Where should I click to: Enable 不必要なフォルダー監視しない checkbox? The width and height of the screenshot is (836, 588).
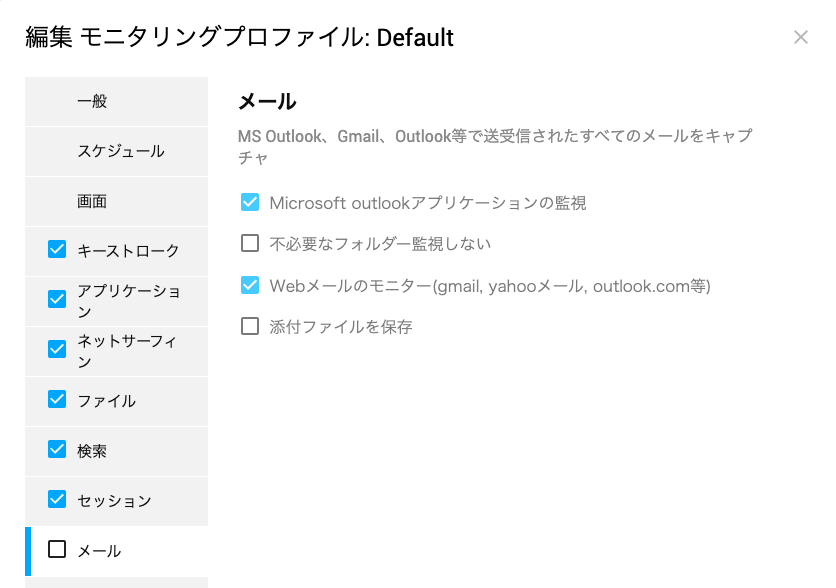[x=250, y=243]
